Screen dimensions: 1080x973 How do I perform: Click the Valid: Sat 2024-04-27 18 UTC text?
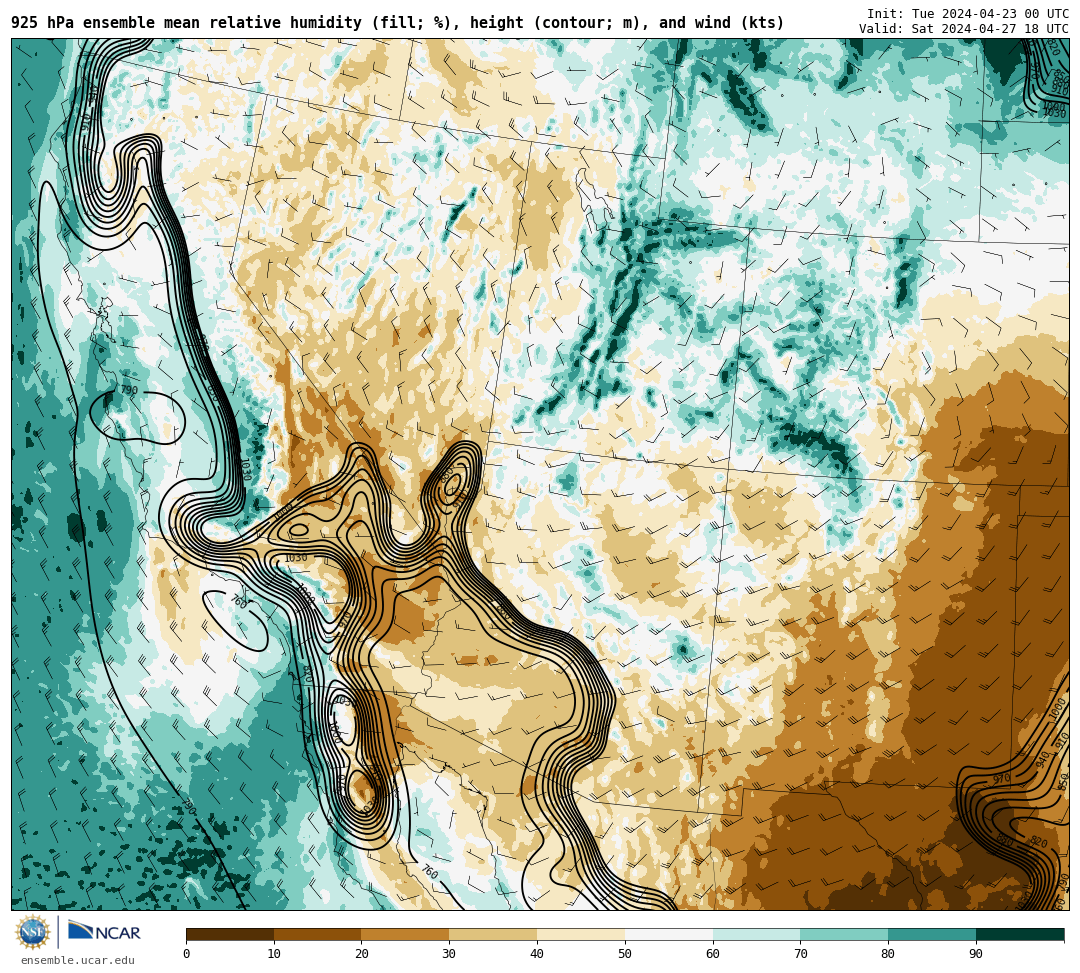964,29
